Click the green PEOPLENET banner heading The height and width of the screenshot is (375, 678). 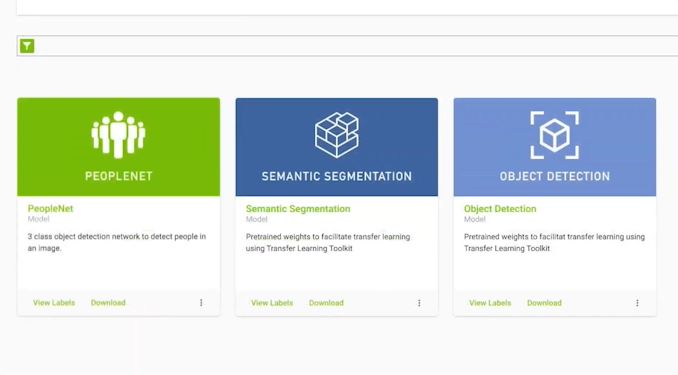118,176
